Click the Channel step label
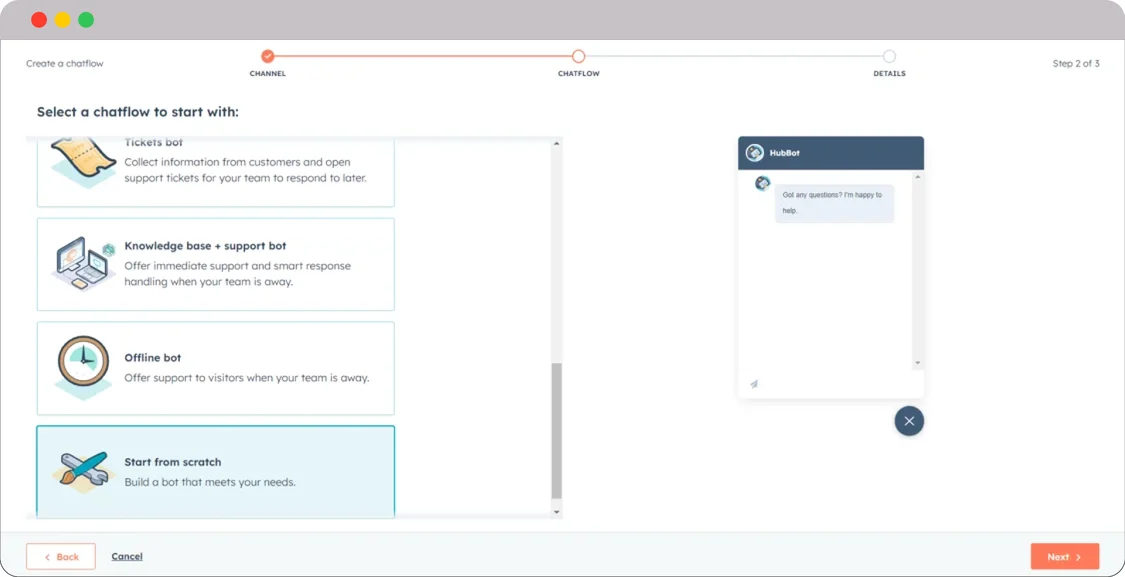 (x=268, y=73)
